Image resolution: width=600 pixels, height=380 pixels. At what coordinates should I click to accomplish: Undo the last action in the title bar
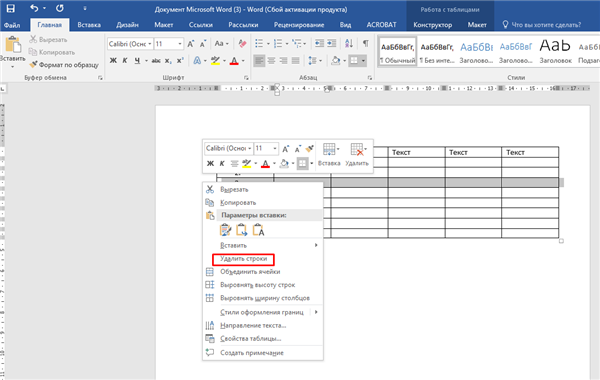34,8
